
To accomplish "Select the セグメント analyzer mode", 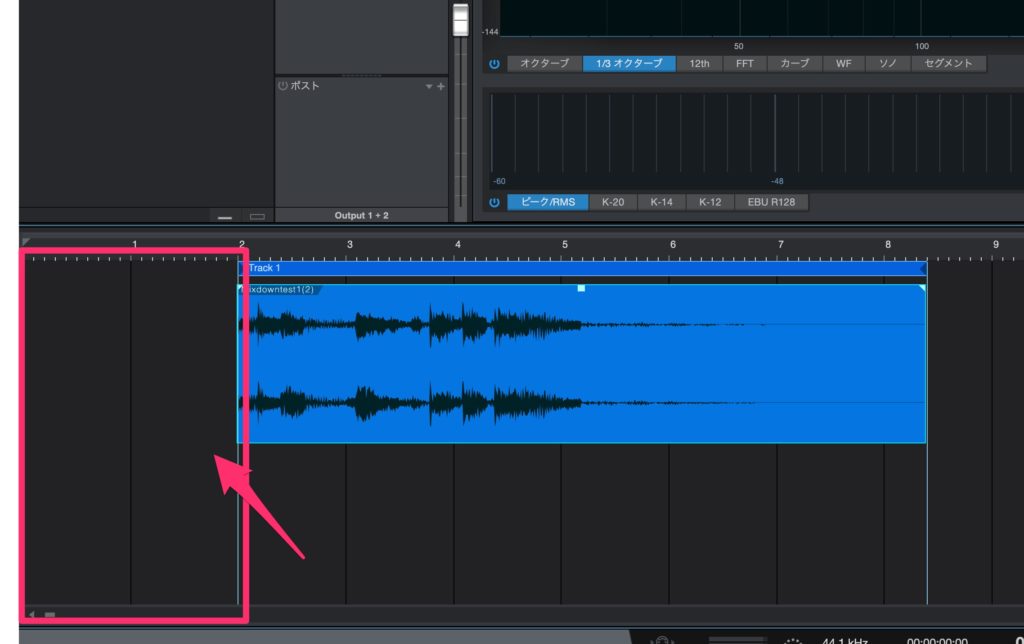I will (948, 64).
